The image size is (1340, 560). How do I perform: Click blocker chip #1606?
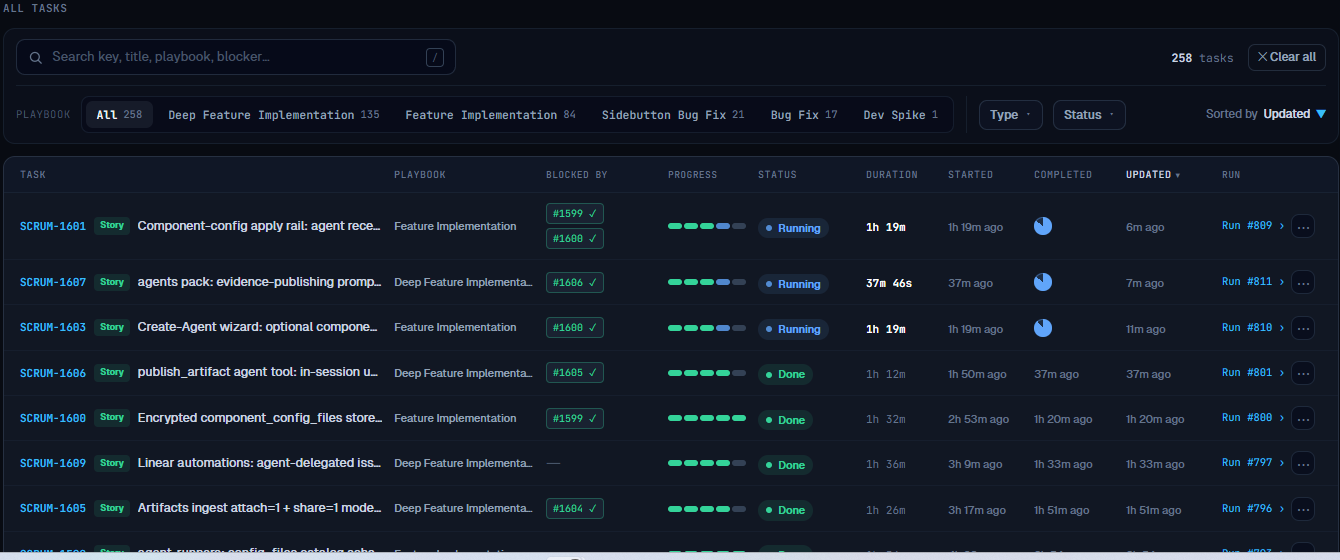(x=575, y=283)
